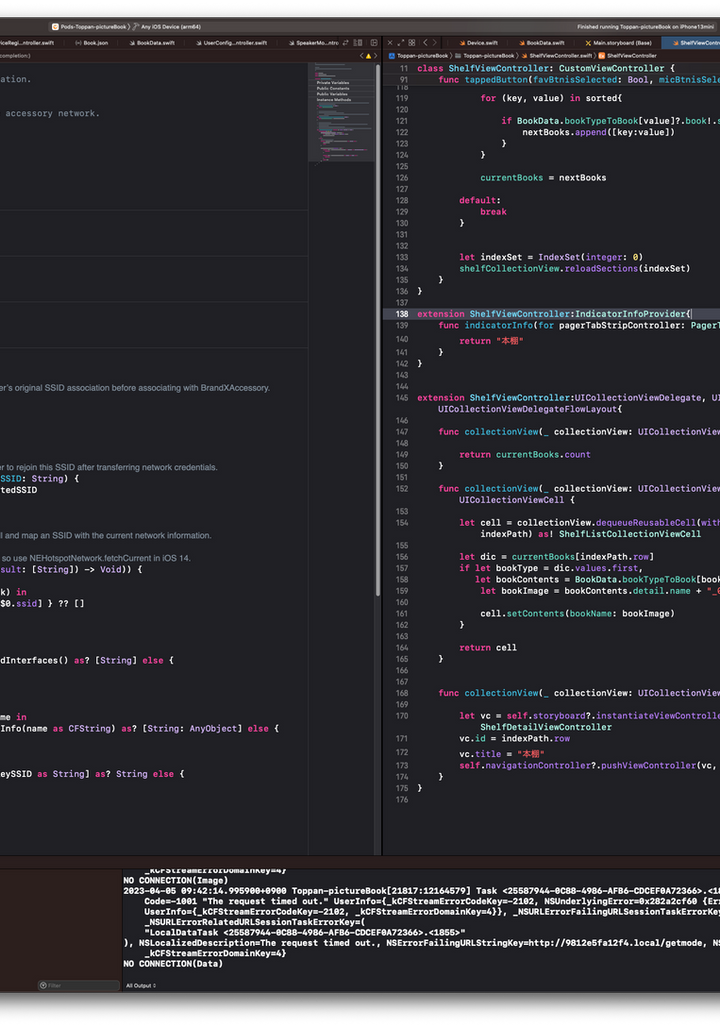Jump to Private Variables in the minimap
Image resolution: width=720 pixels, height=1027 pixels.
click(333, 83)
